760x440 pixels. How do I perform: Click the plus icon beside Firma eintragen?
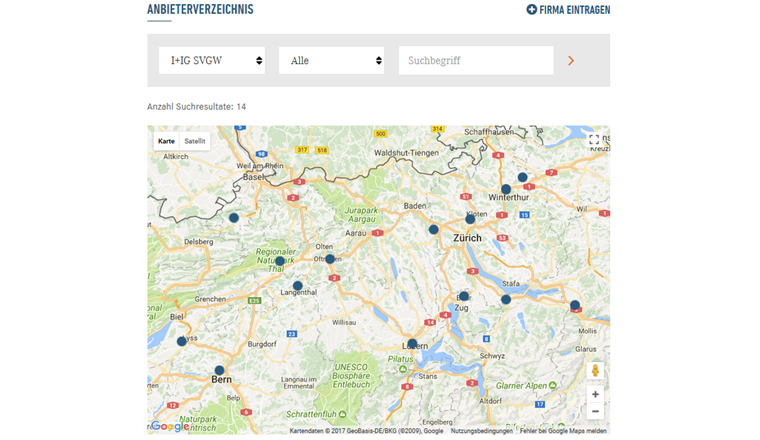tap(531, 10)
